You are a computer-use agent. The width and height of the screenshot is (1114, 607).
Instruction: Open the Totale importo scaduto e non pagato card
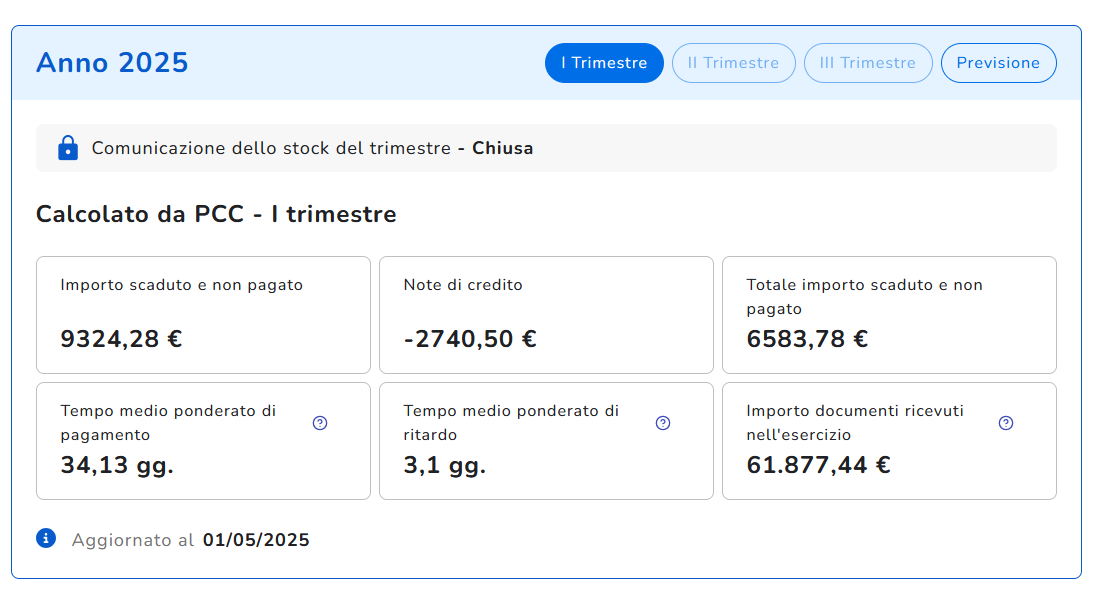[889, 315]
